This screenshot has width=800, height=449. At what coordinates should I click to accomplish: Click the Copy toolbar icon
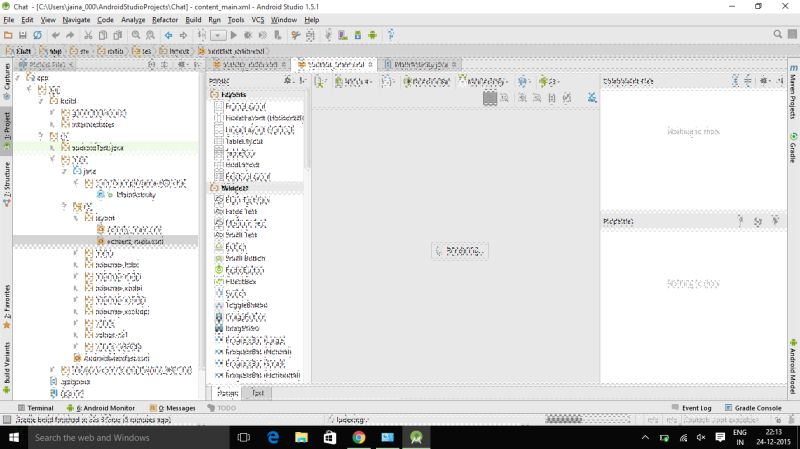[x=103, y=35]
